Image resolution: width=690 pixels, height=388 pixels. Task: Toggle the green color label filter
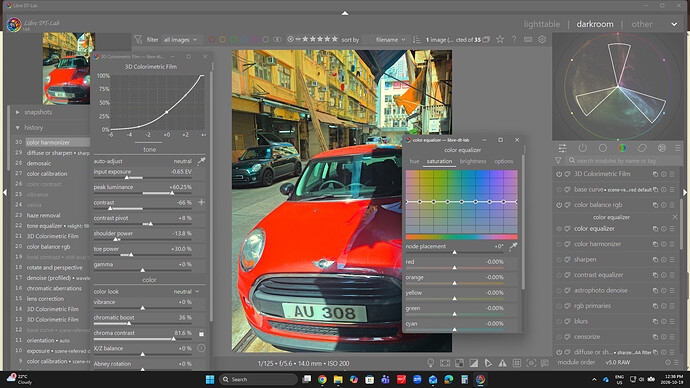click(233, 40)
